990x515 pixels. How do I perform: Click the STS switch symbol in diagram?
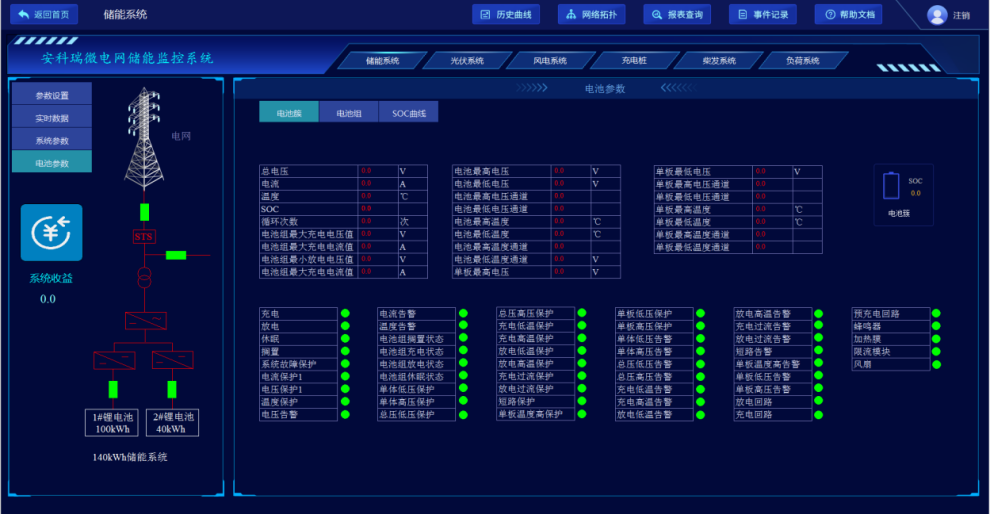tap(144, 236)
